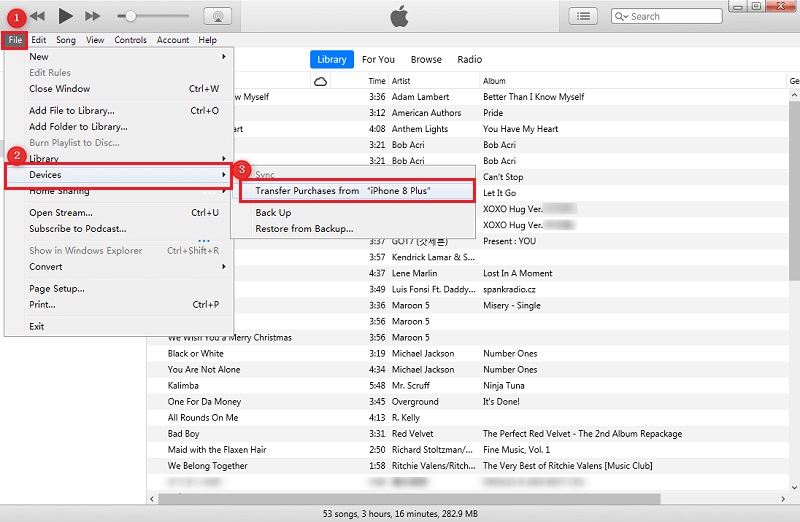Switch to the Browse tab
This screenshot has width=800, height=522.
tap(426, 60)
